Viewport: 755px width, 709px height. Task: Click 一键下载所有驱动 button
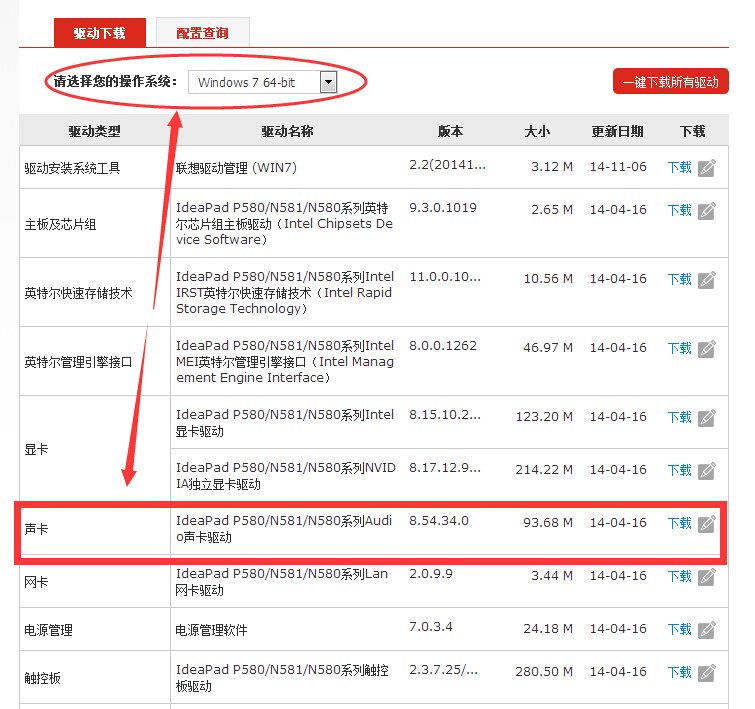[x=671, y=81]
